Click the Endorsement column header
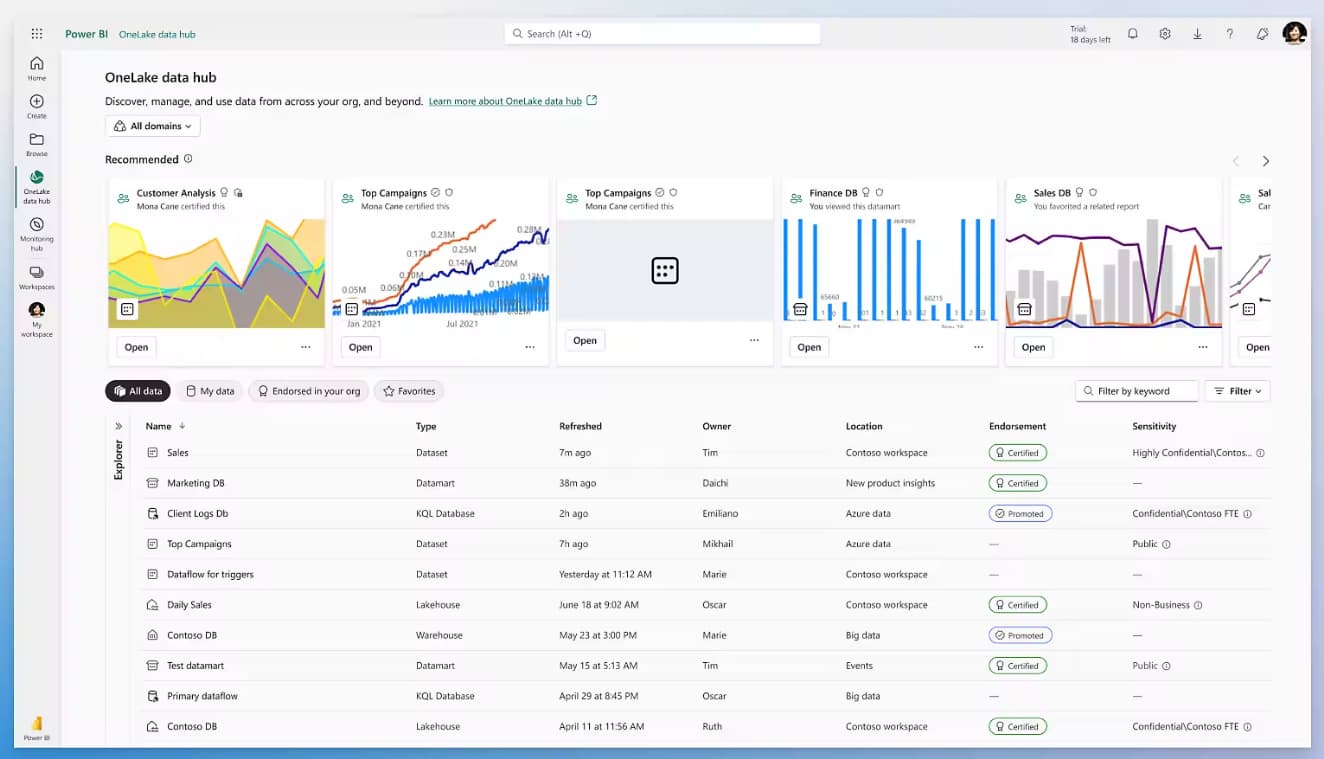 1017,426
